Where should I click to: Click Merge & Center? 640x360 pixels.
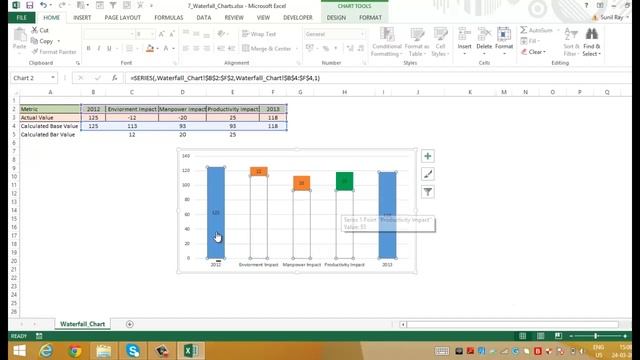pos(267,49)
